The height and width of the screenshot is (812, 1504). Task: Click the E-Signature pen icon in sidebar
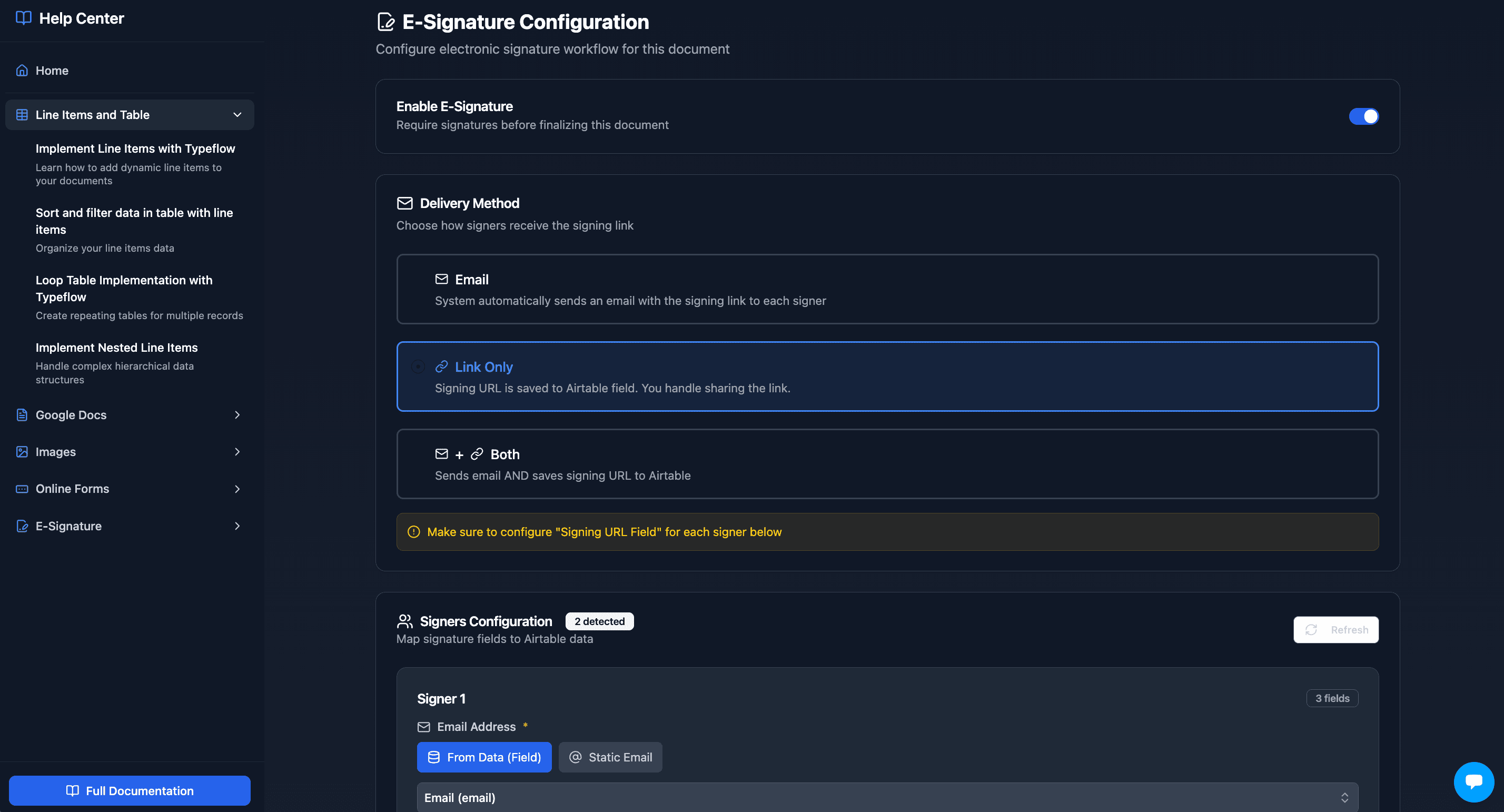tap(22, 526)
